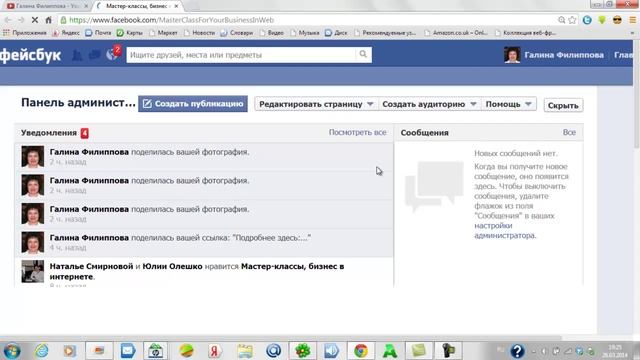Open Галина Филиппова profile in header
This screenshot has width=640, height=360.
(x=564, y=55)
